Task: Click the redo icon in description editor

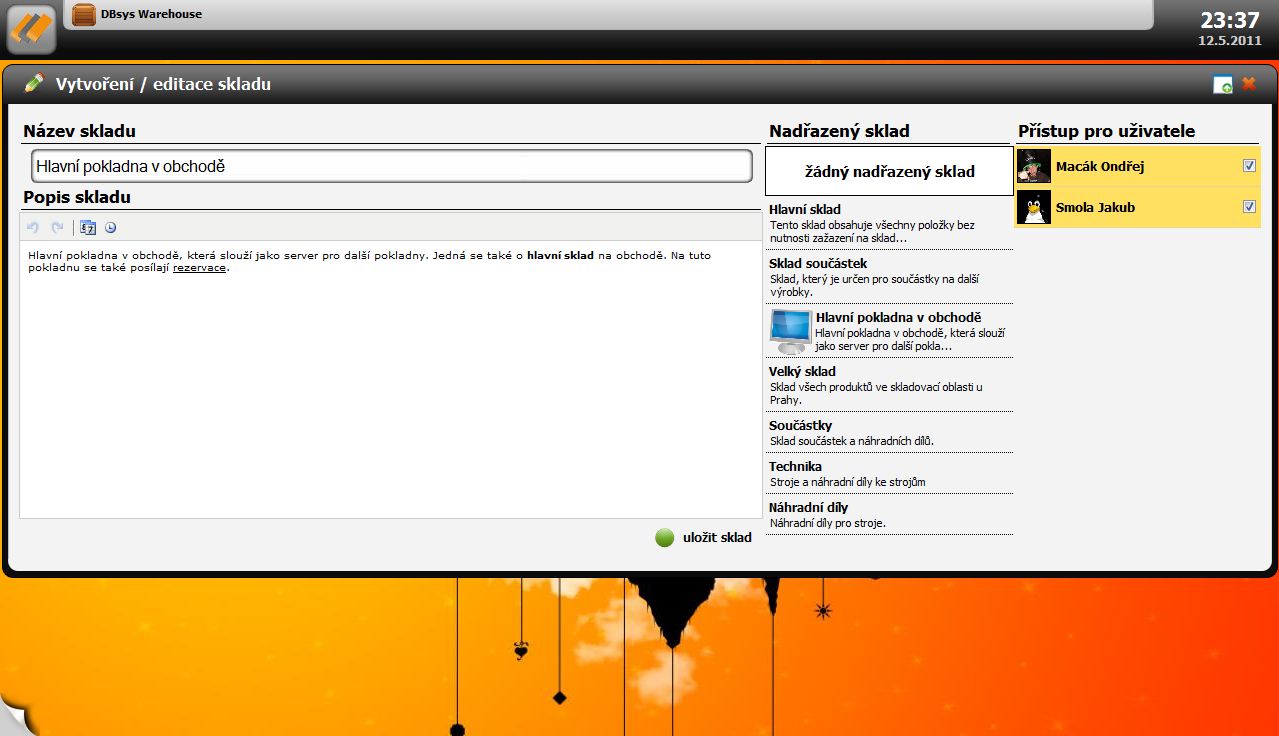Action: coord(57,227)
